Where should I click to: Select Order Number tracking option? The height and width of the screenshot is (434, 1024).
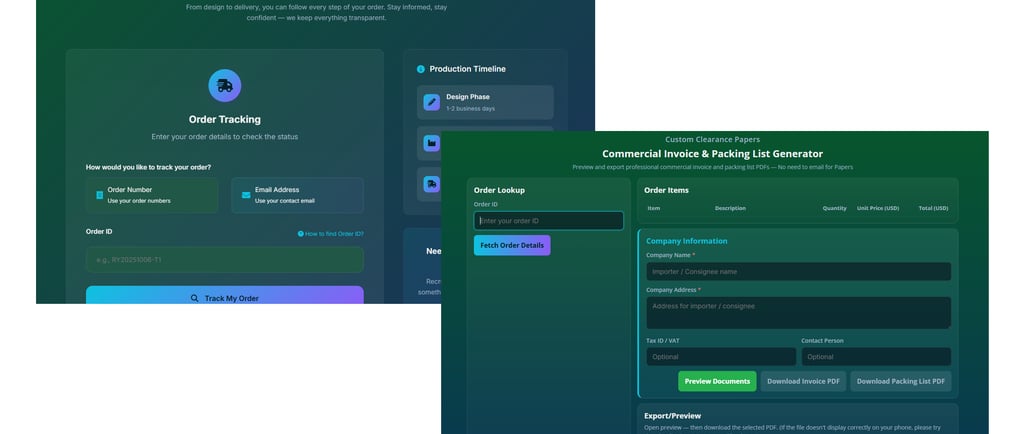[x=152, y=195]
